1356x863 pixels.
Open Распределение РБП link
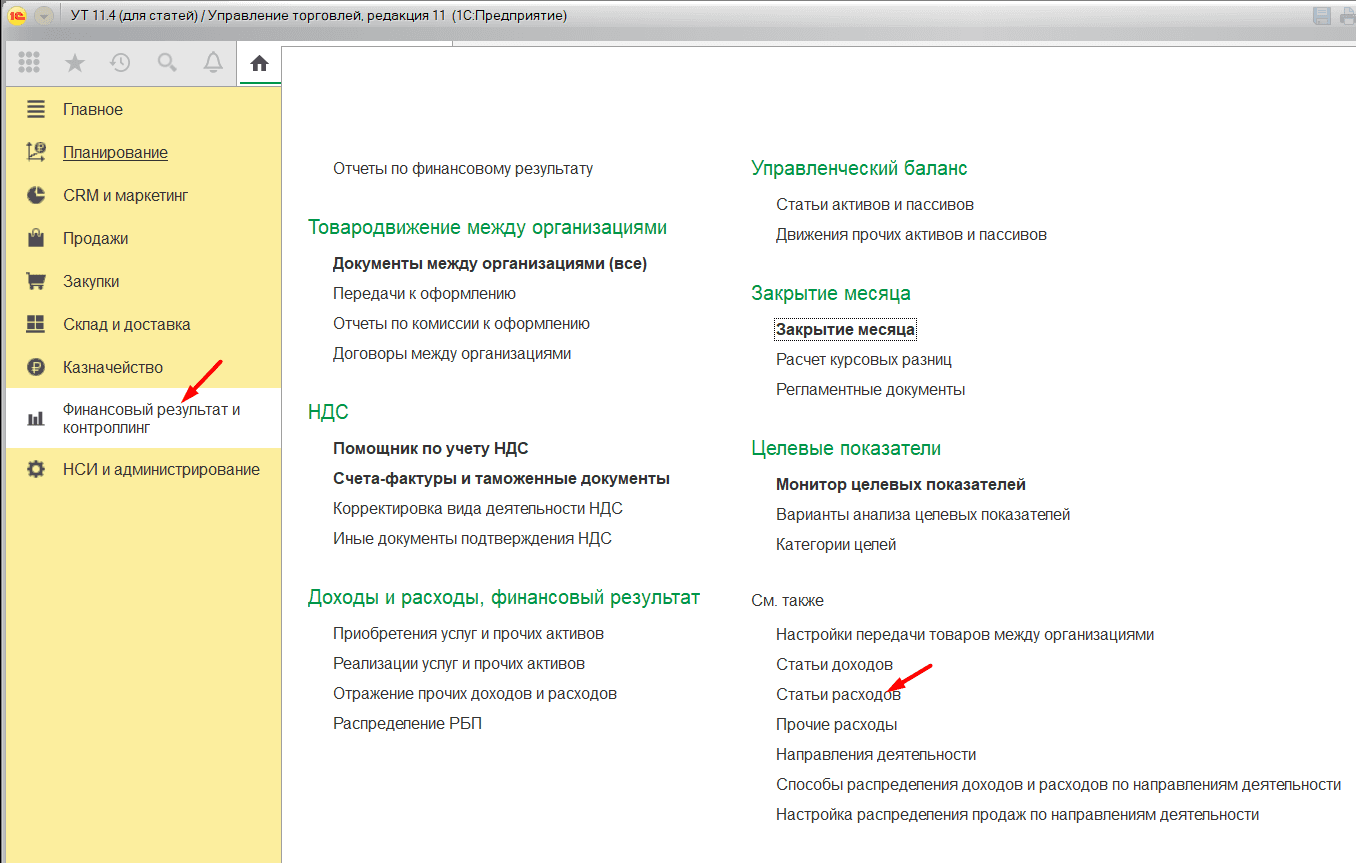click(x=407, y=723)
